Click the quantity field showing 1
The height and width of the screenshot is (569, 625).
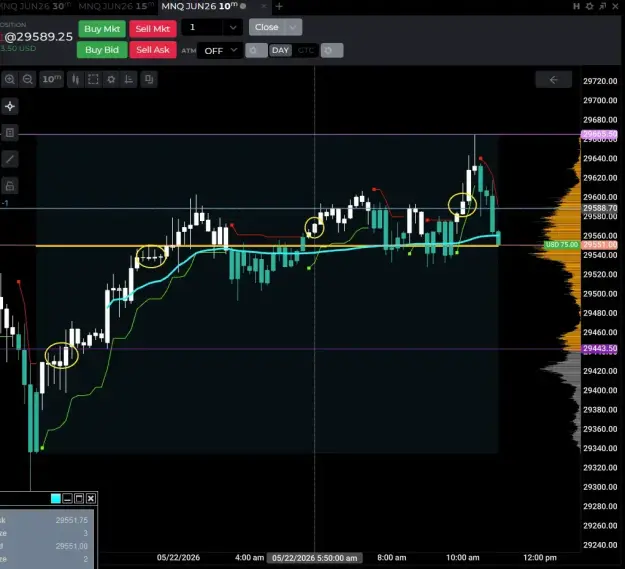pos(202,27)
